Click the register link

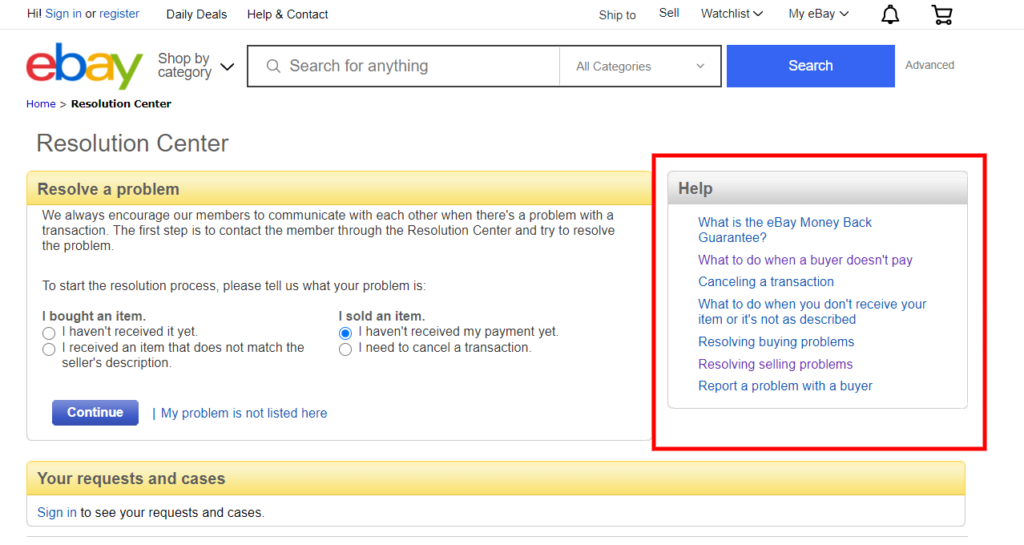pos(119,14)
